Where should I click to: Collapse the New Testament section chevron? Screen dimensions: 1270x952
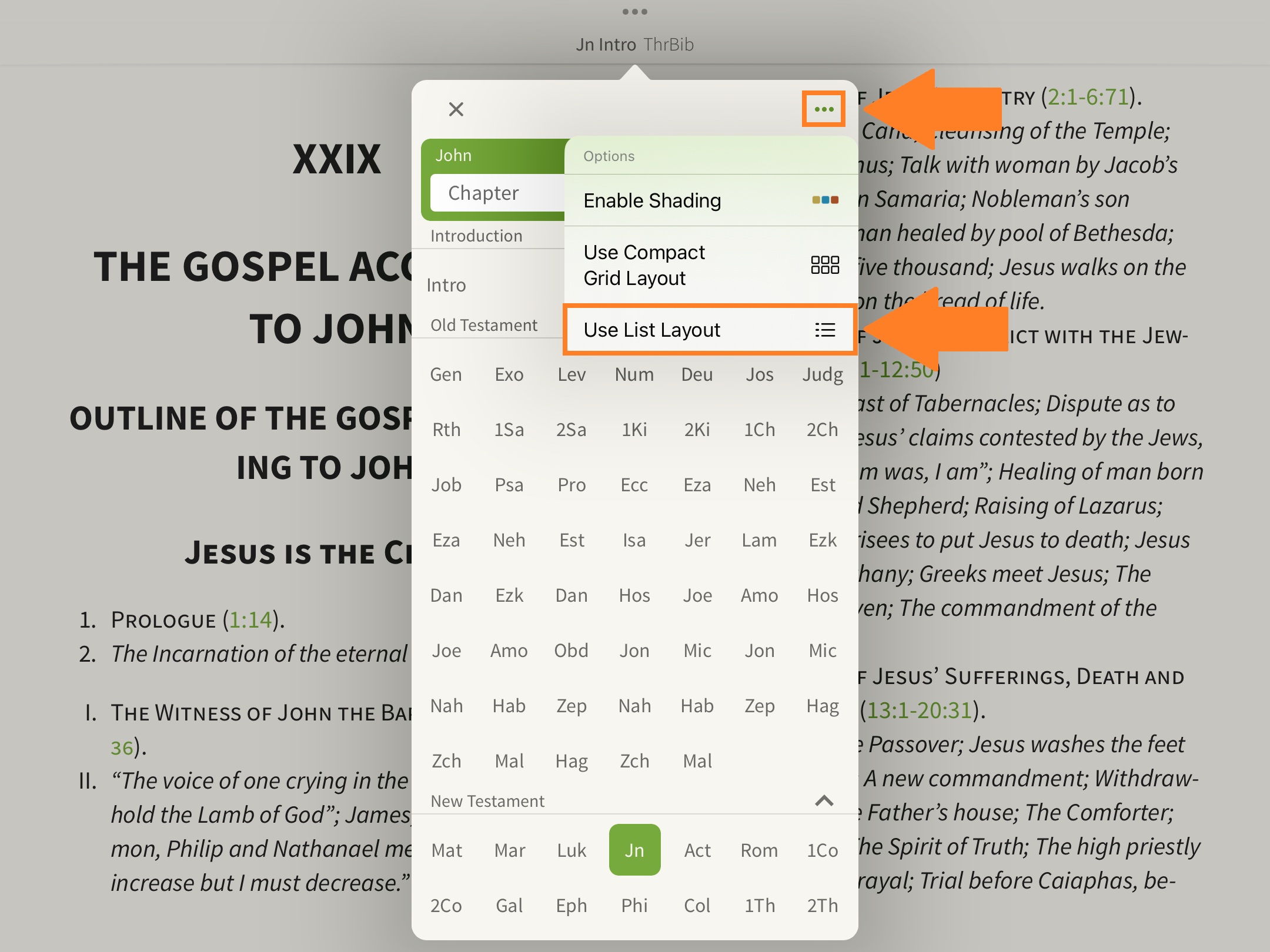(x=824, y=801)
